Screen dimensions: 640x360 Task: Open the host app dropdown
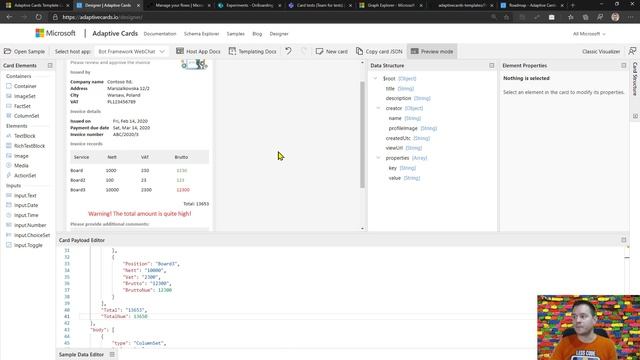[x=131, y=51]
